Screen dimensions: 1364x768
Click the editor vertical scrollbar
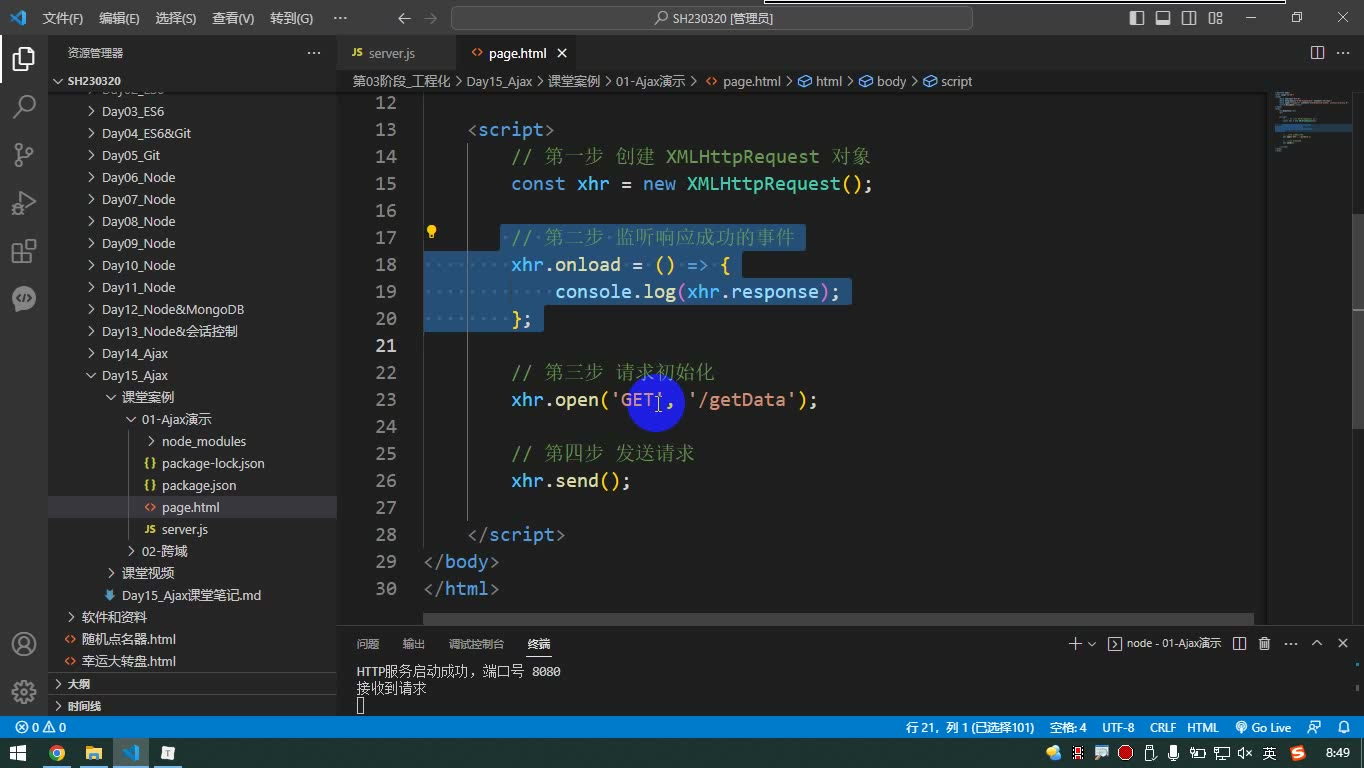pos(1357,322)
